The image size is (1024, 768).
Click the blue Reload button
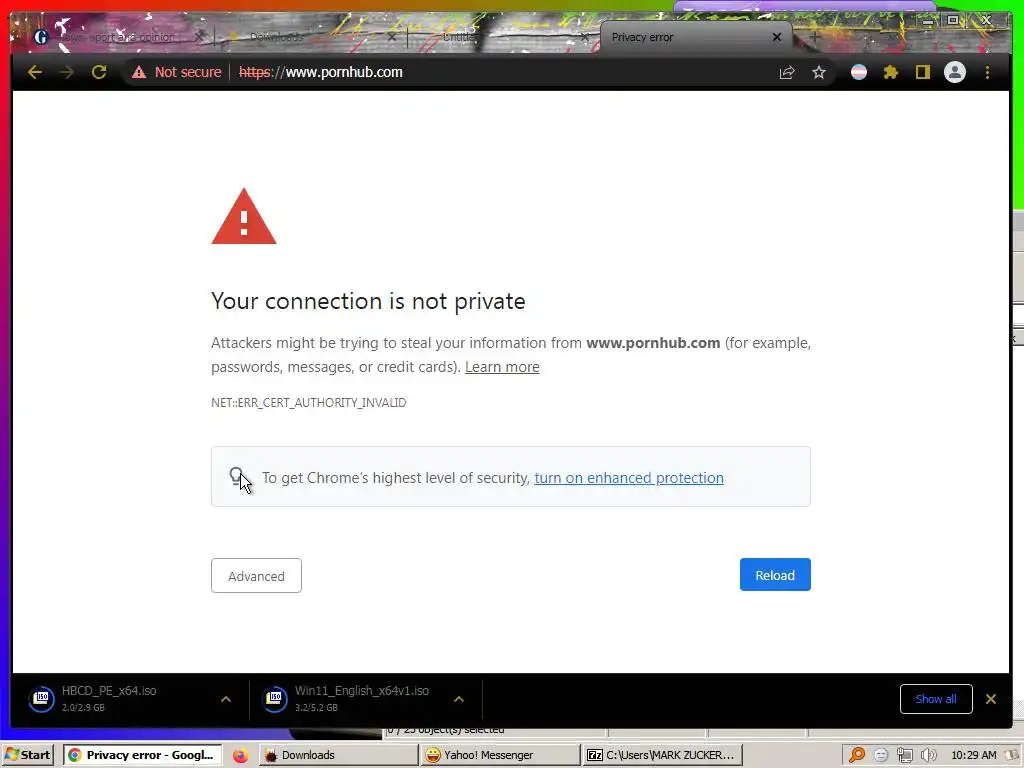pos(775,575)
